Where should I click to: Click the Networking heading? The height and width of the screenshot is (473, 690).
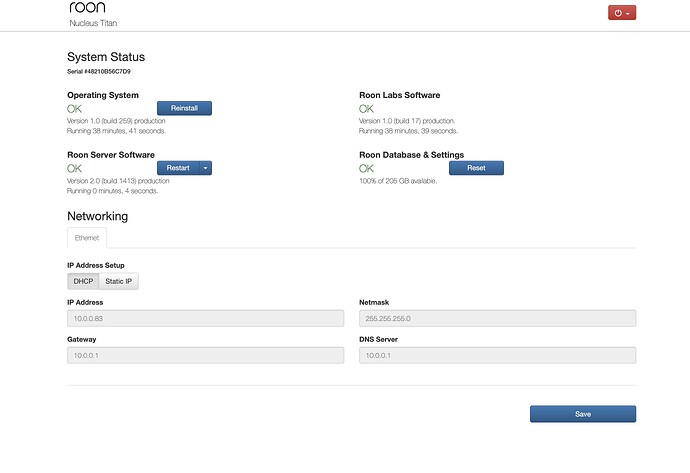coord(98,216)
